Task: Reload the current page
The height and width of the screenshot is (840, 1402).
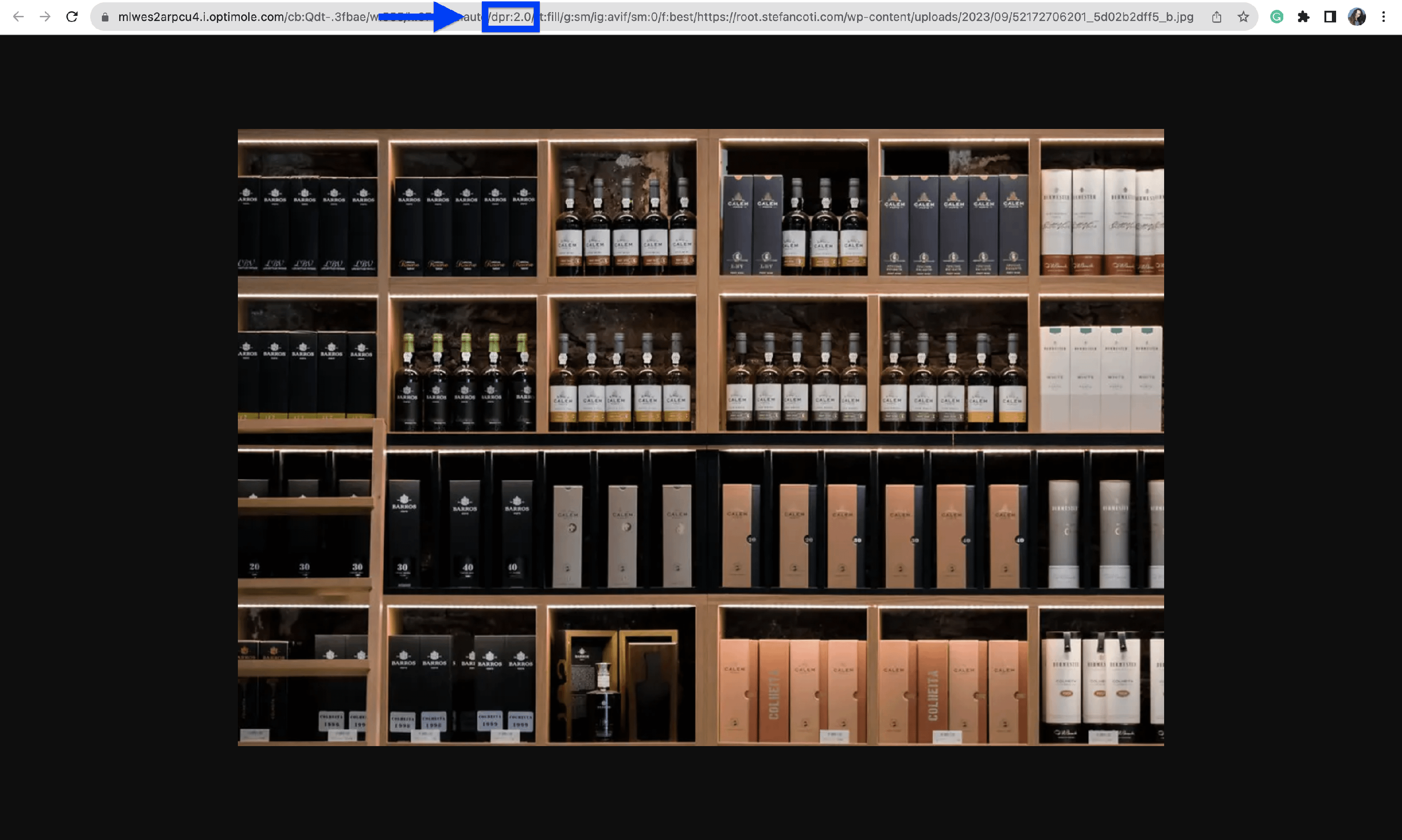Action: tap(72, 17)
